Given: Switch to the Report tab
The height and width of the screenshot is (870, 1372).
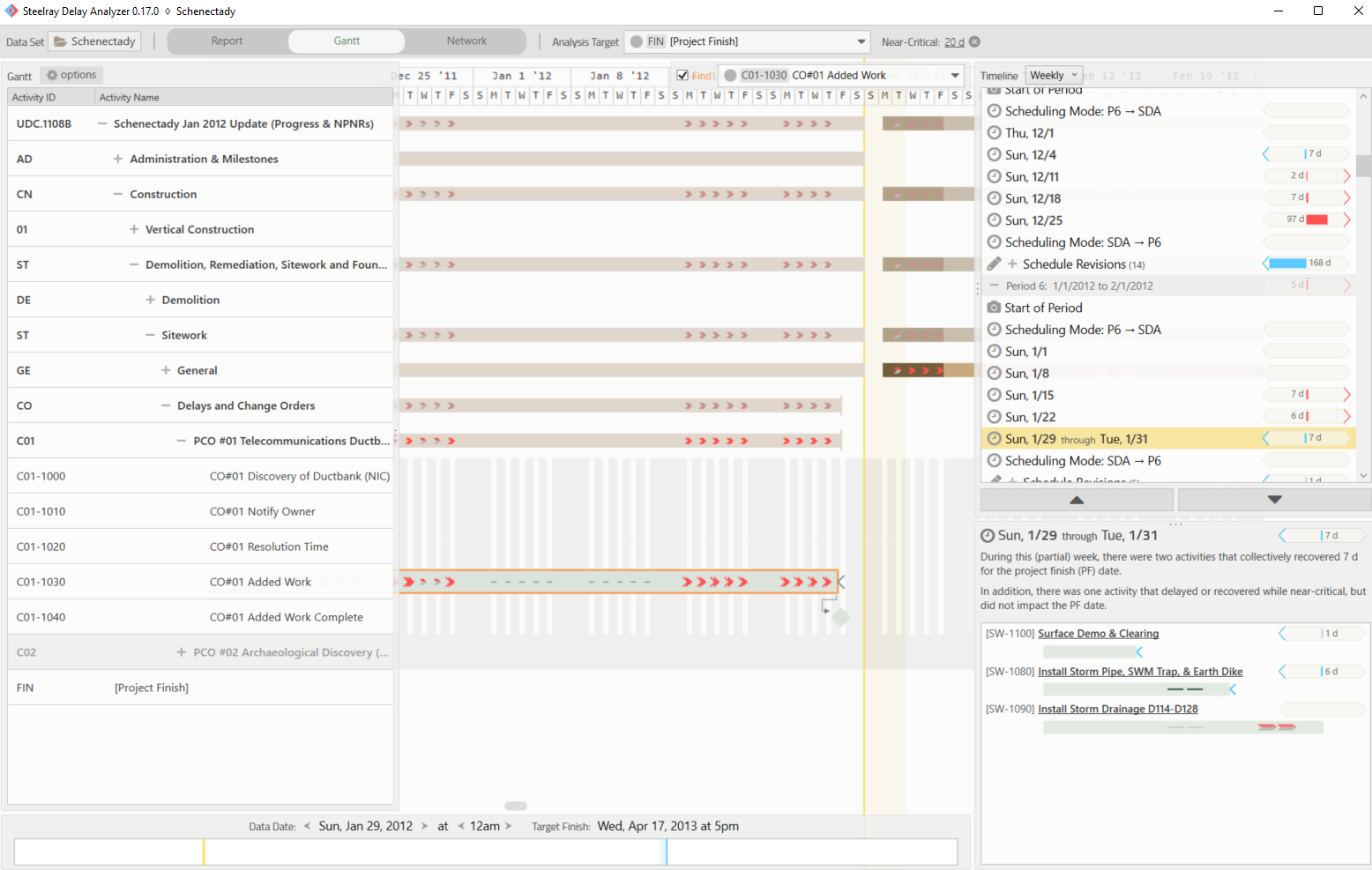Looking at the screenshot, I should pos(227,41).
